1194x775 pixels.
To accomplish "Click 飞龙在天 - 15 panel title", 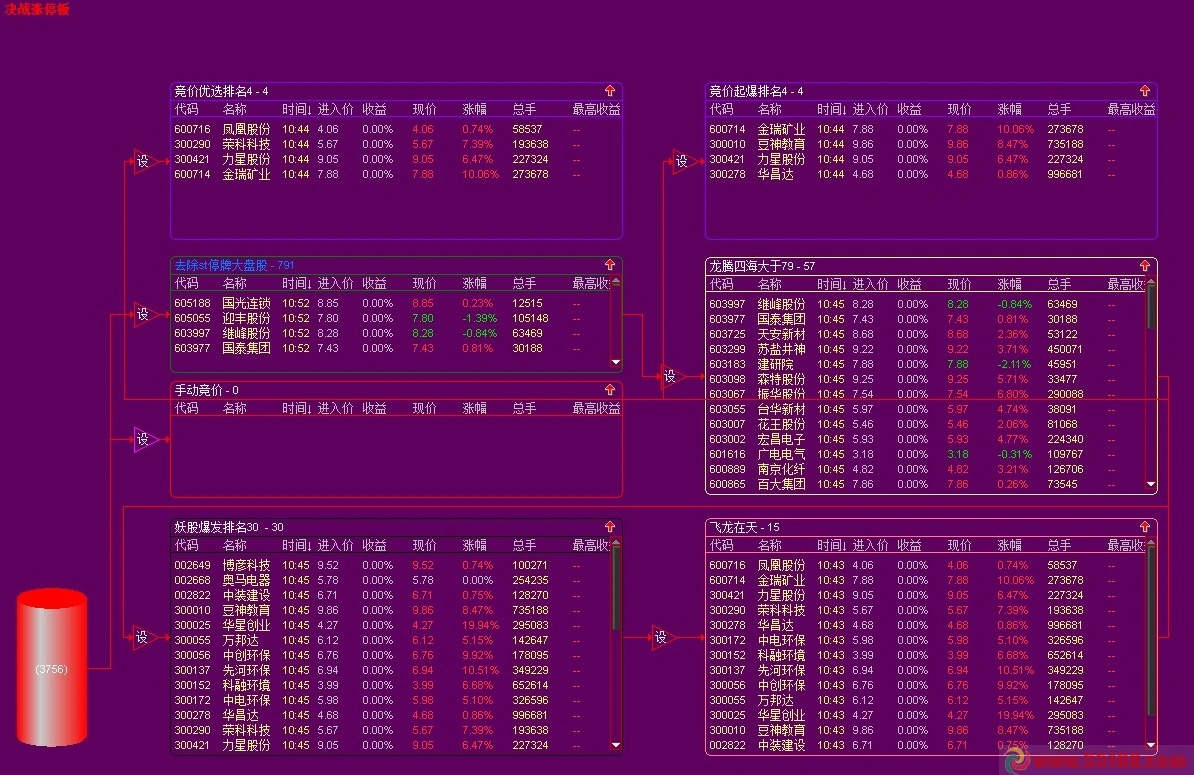I will point(744,527).
